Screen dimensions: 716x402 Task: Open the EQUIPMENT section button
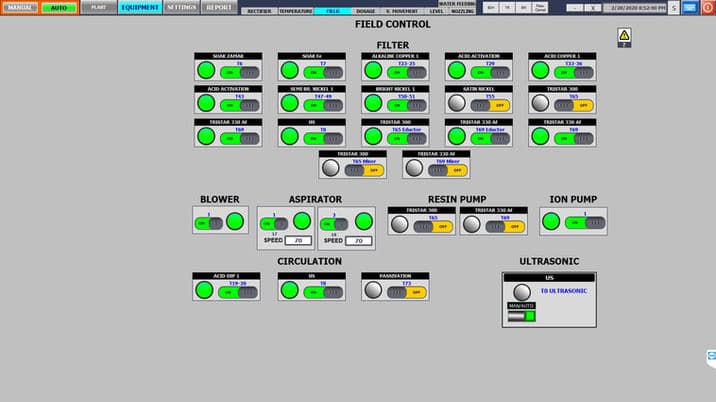[x=140, y=7]
